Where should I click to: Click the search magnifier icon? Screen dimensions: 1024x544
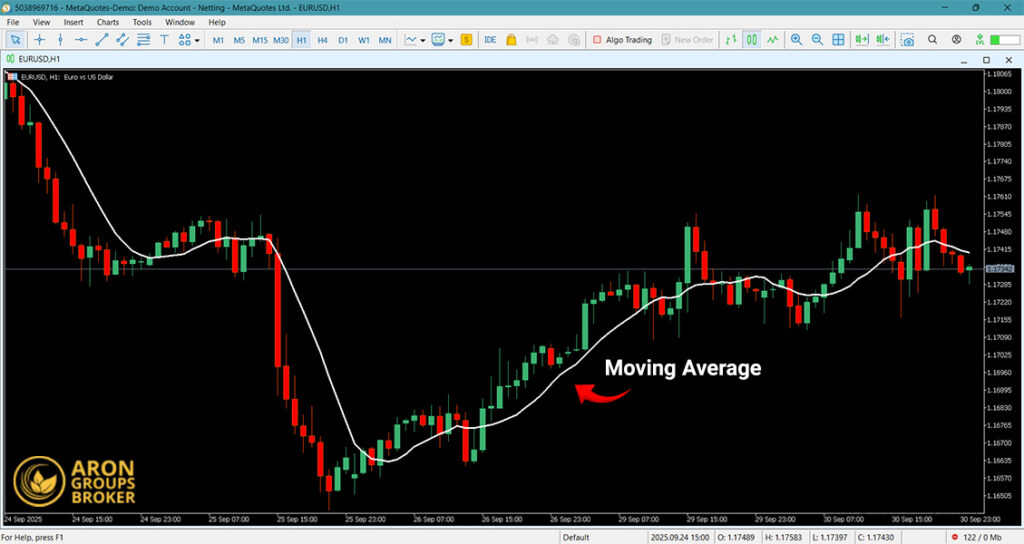(932, 40)
